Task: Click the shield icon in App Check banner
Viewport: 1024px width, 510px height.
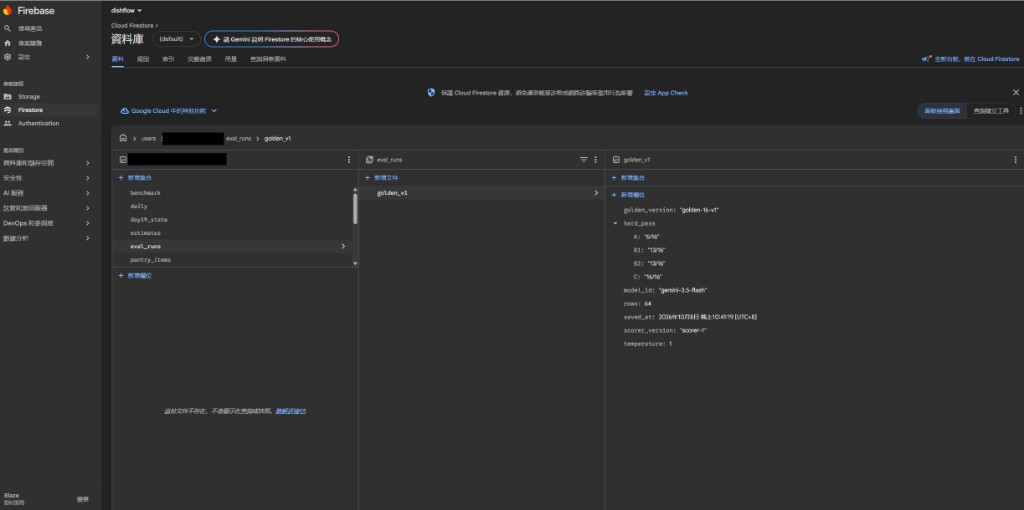Action: coord(431,93)
